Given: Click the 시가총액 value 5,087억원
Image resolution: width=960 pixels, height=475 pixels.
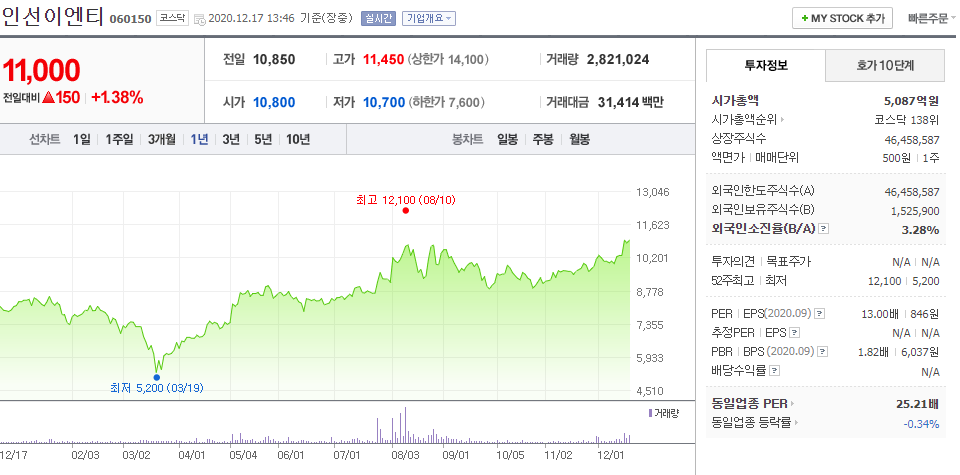Looking at the screenshot, I should pos(911,101).
